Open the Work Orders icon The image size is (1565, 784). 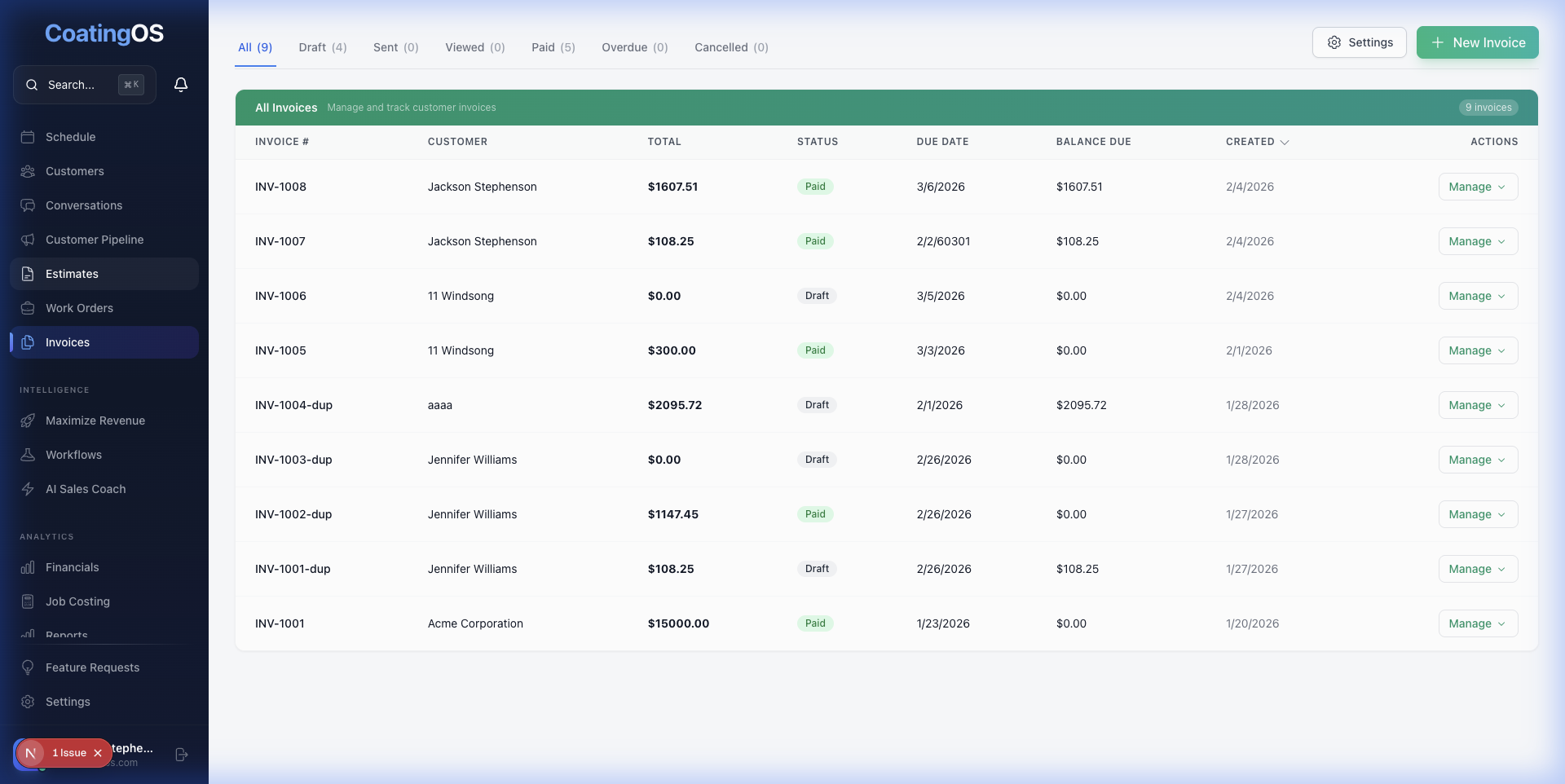click(28, 308)
